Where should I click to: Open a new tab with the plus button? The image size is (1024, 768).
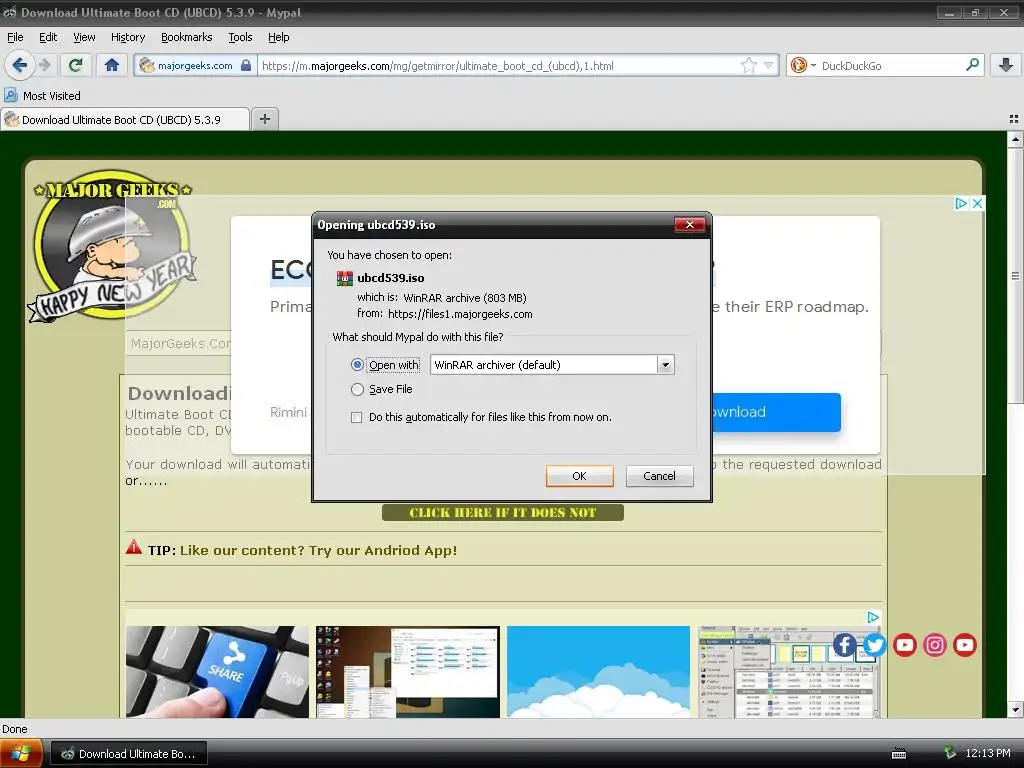264,119
